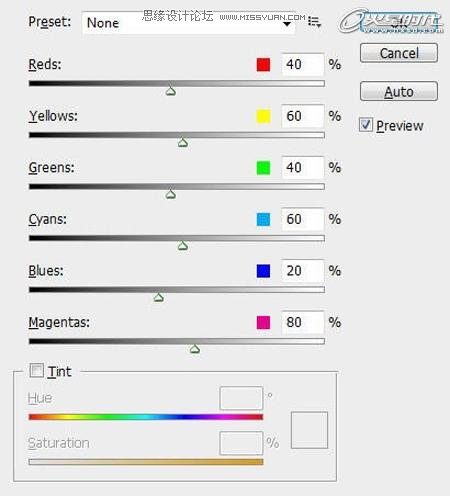Click the Reds percentage input field
Viewport: 450px width, 496px height.
click(x=302, y=64)
